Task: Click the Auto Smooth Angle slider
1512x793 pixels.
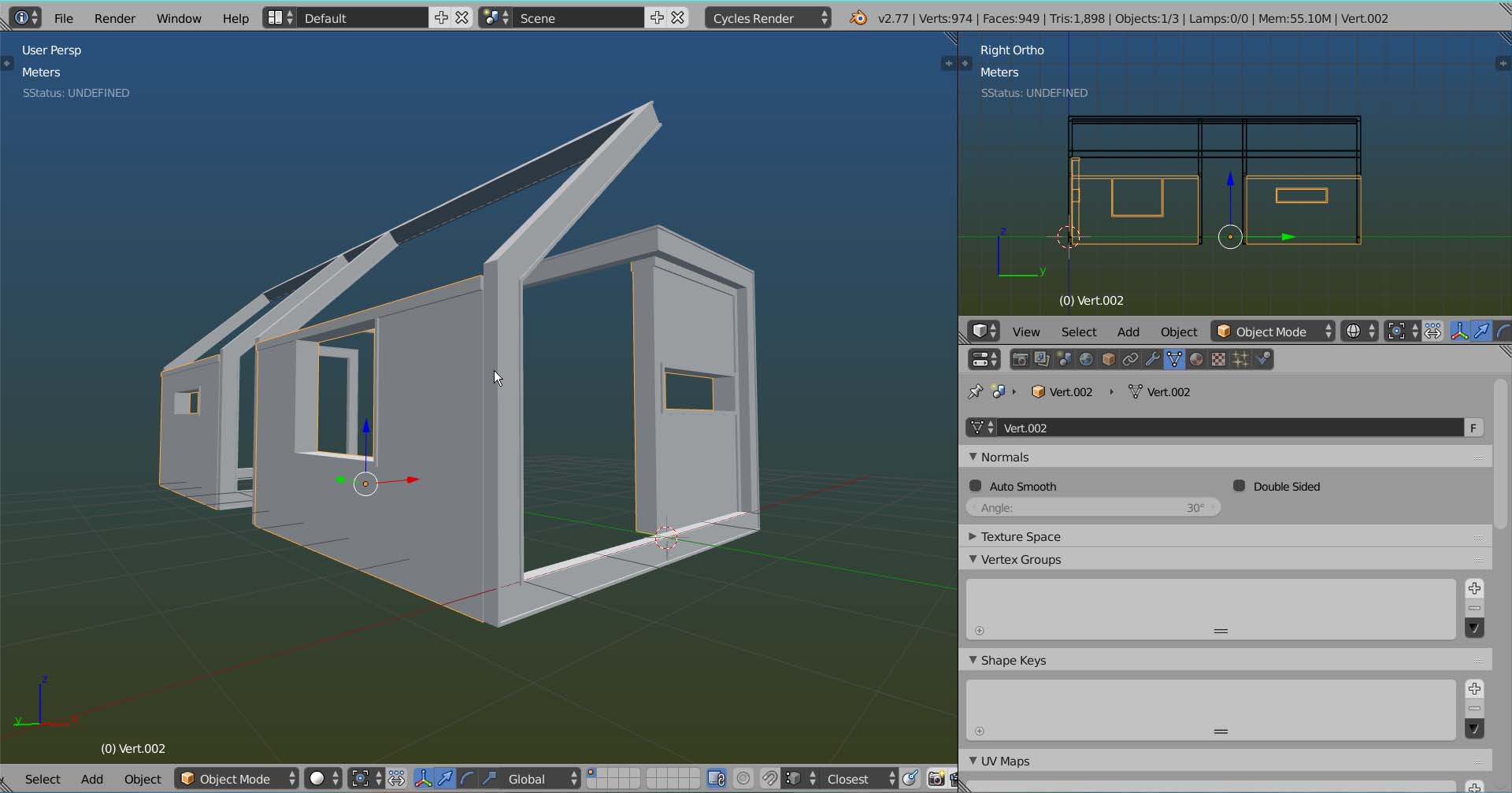Action: [1093, 508]
